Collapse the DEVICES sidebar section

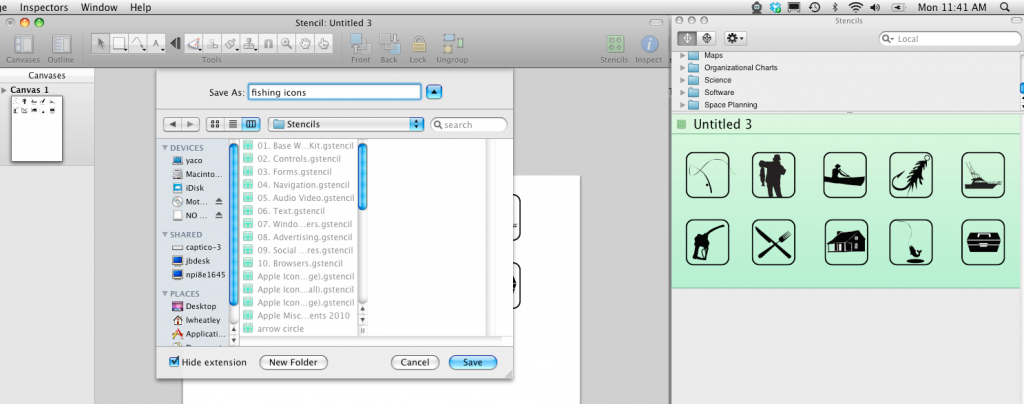click(x=165, y=148)
